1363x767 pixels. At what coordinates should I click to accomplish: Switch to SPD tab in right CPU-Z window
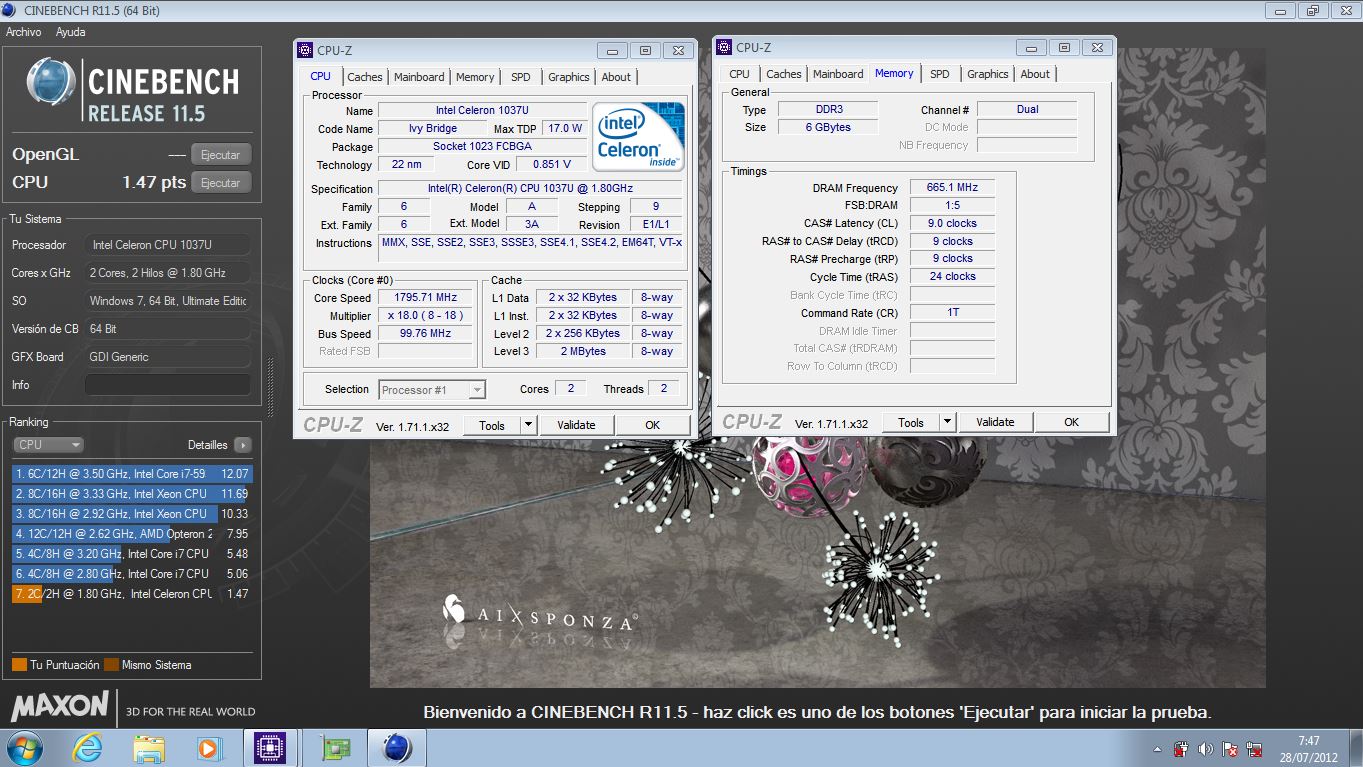pos(940,74)
